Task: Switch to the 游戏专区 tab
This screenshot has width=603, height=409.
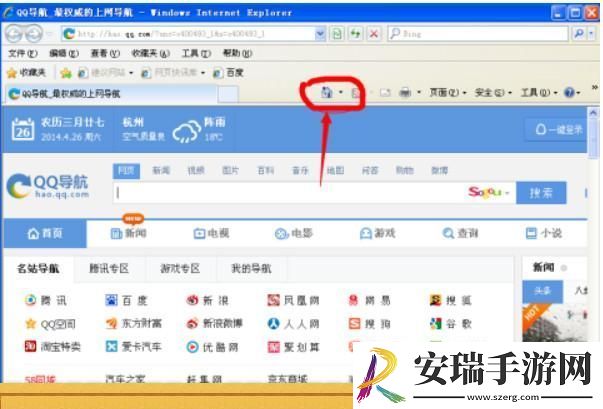Action: tap(180, 268)
